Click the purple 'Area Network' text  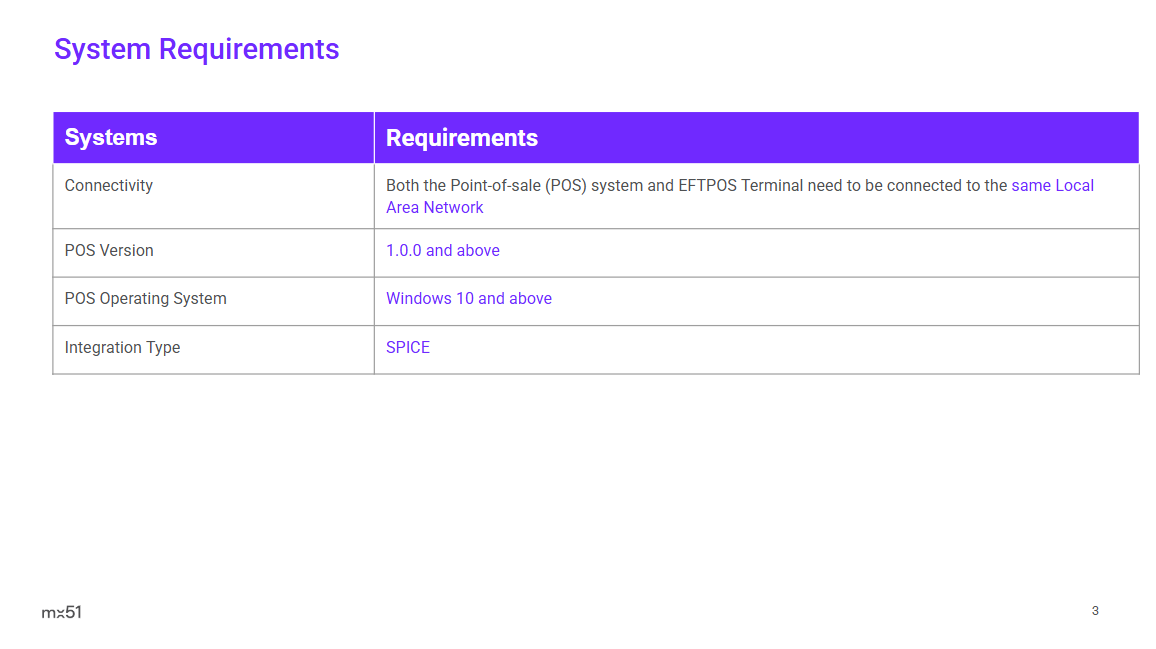(434, 208)
